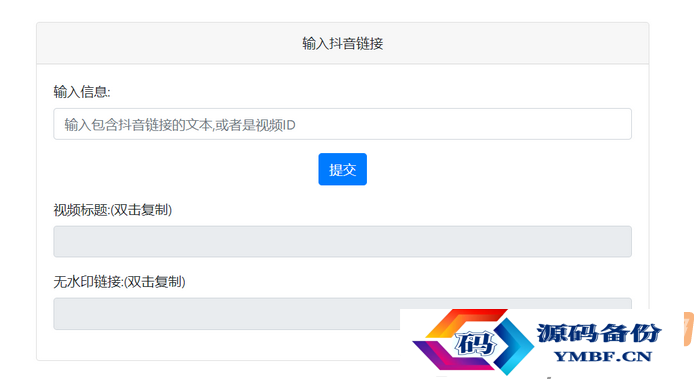Focus the Douyin link text input box

(x=343, y=124)
